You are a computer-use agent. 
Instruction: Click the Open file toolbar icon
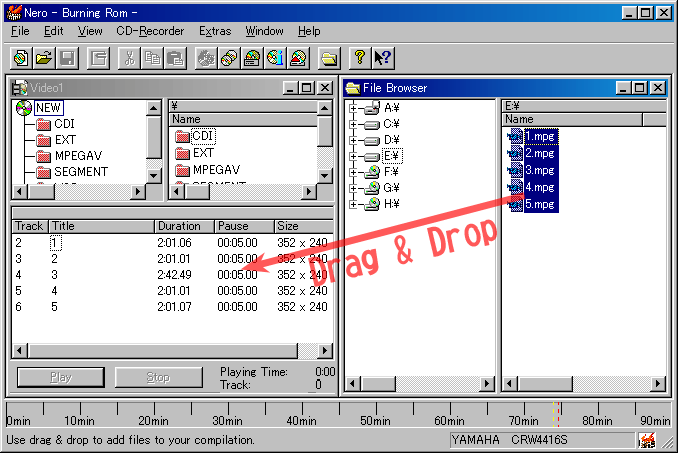coord(44,58)
